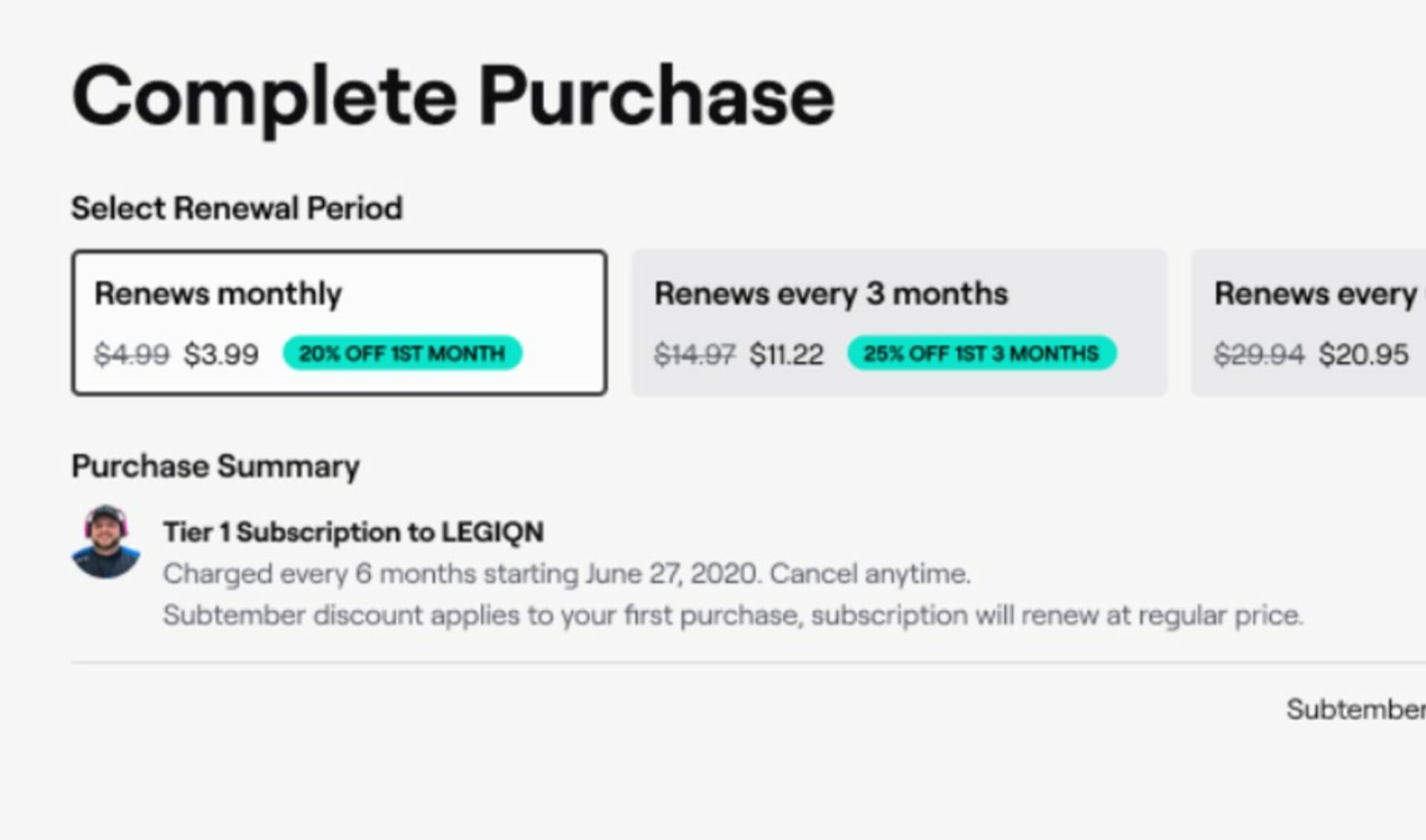Click the '20% OFF 1ST MONTH' discount badge

(x=402, y=354)
